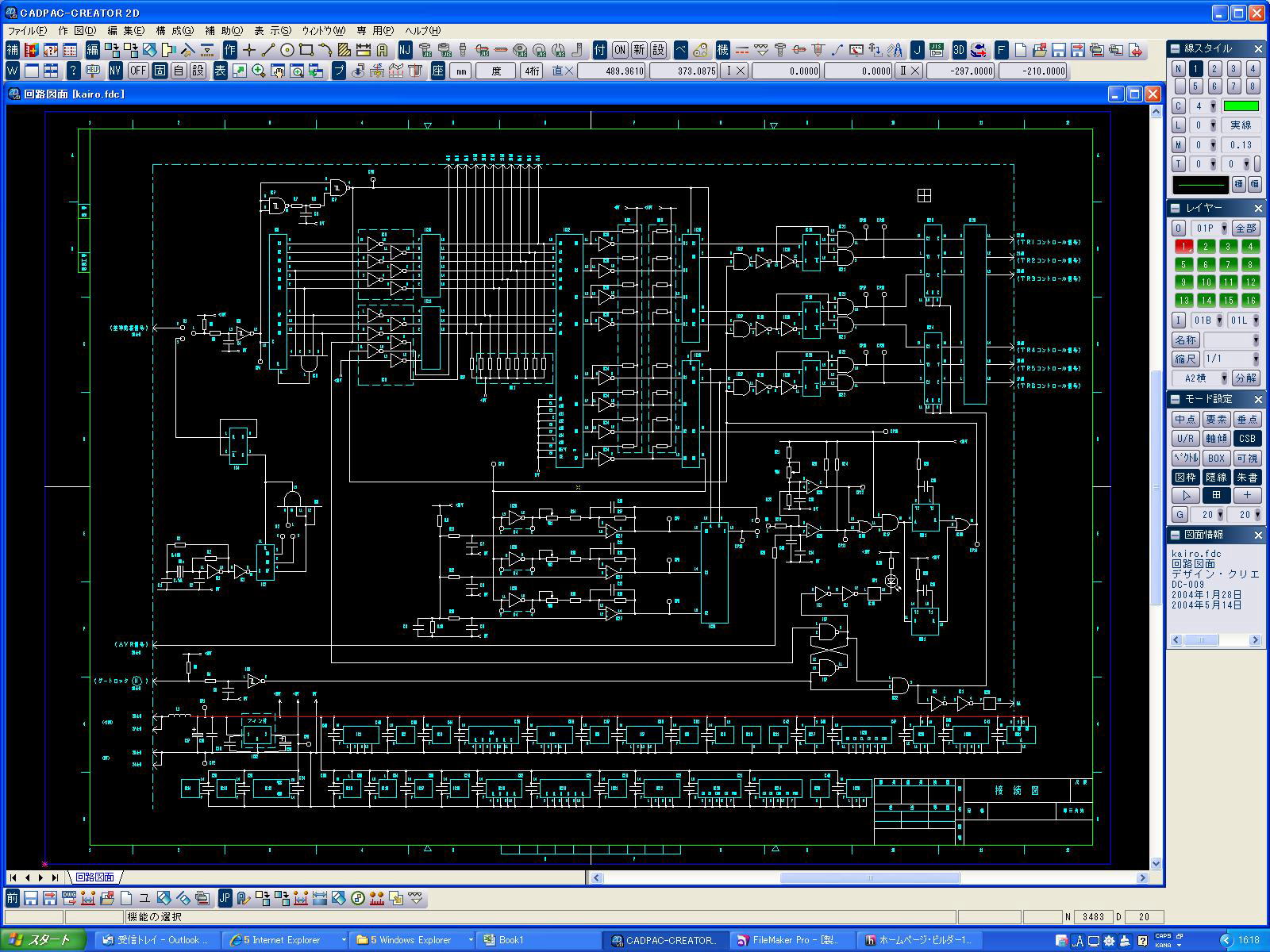Pick the rectangle drawing tool

coord(306,50)
